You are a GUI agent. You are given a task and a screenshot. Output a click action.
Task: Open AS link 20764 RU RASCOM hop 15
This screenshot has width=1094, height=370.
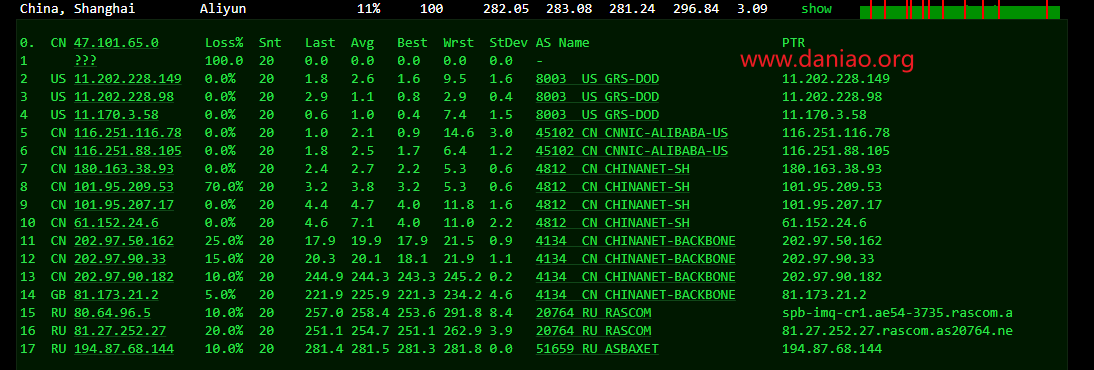click(594, 313)
